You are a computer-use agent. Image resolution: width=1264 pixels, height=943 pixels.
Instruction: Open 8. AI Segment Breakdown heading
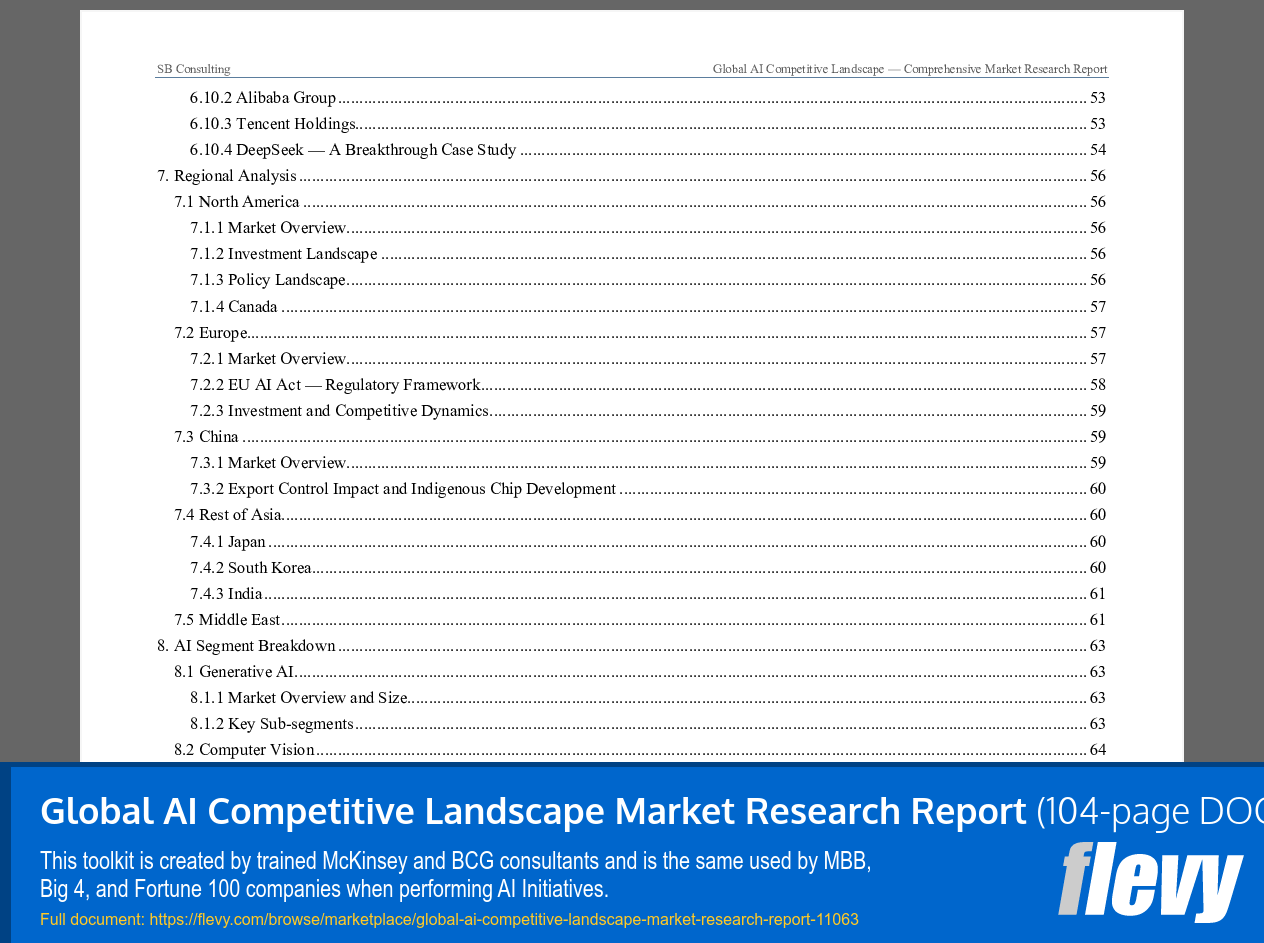pyautogui.click(x=255, y=645)
